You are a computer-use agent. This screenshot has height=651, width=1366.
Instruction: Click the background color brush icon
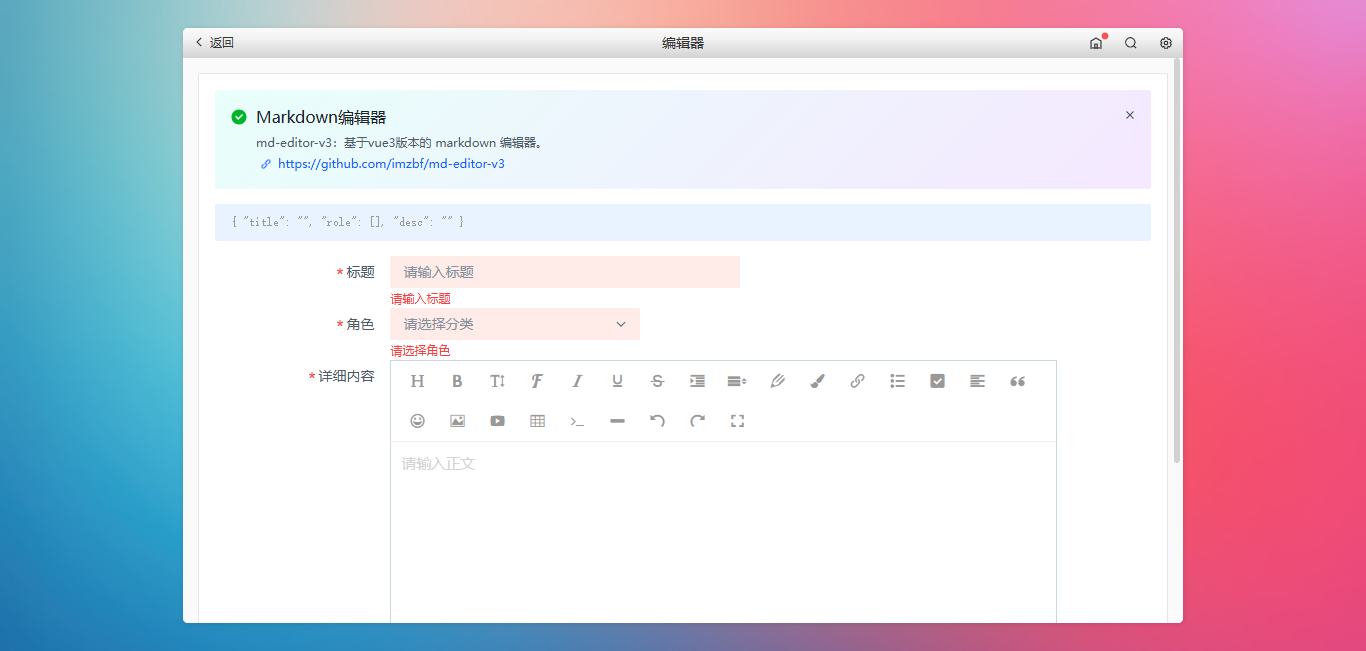[x=817, y=381]
